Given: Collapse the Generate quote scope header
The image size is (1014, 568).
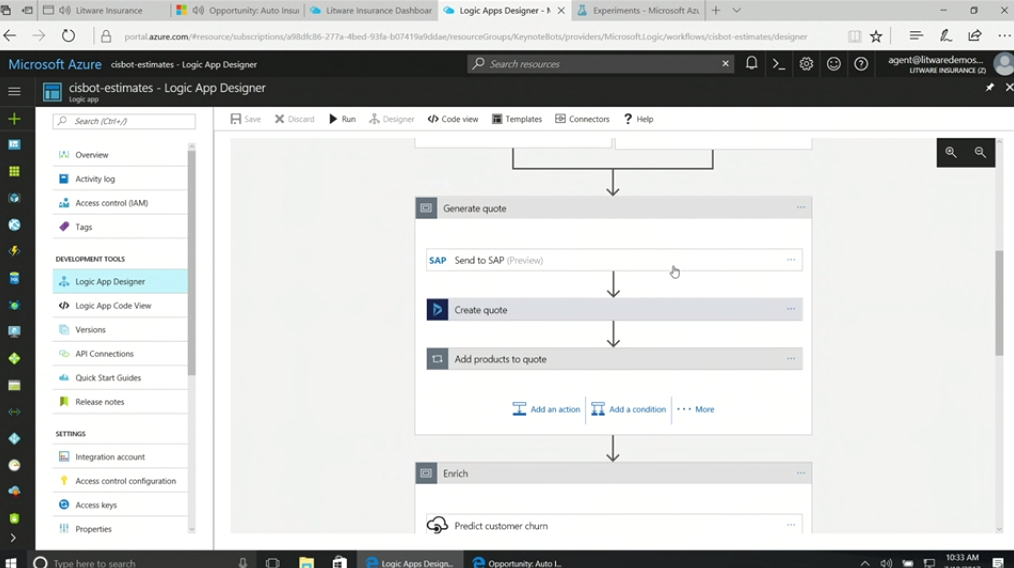Looking at the screenshot, I should (x=612, y=208).
